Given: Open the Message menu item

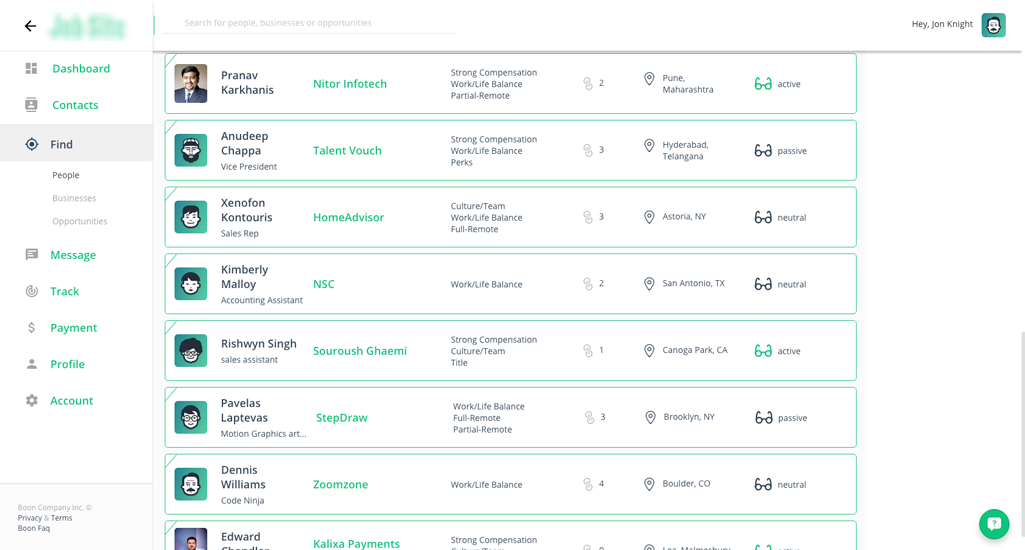Looking at the screenshot, I should 73,255.
